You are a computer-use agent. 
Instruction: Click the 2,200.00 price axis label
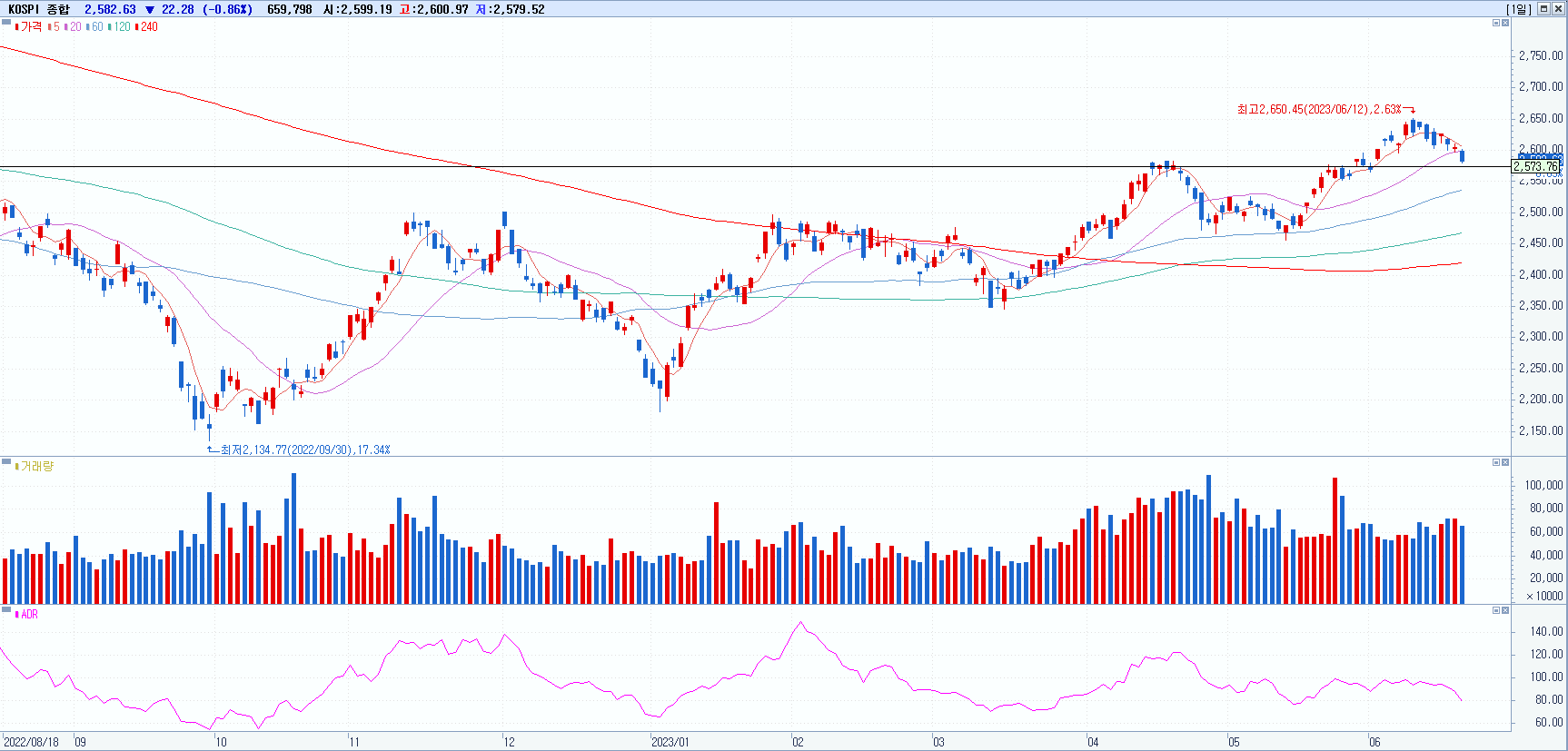click(x=1541, y=399)
